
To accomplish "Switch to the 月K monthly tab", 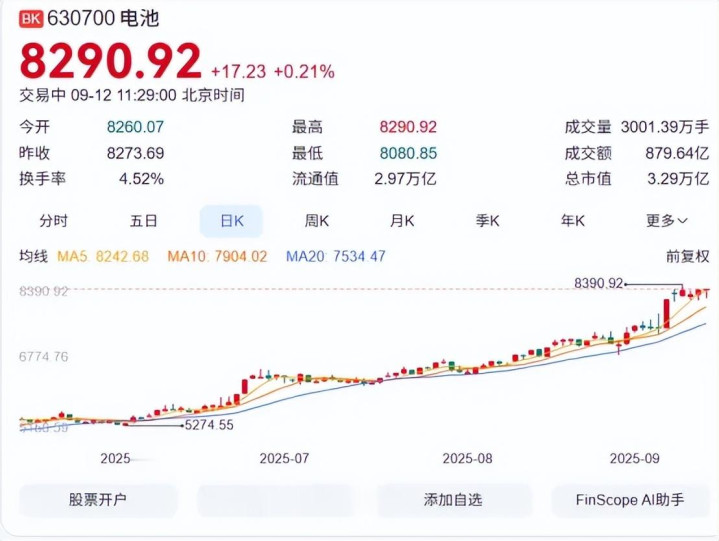I will pos(403,220).
